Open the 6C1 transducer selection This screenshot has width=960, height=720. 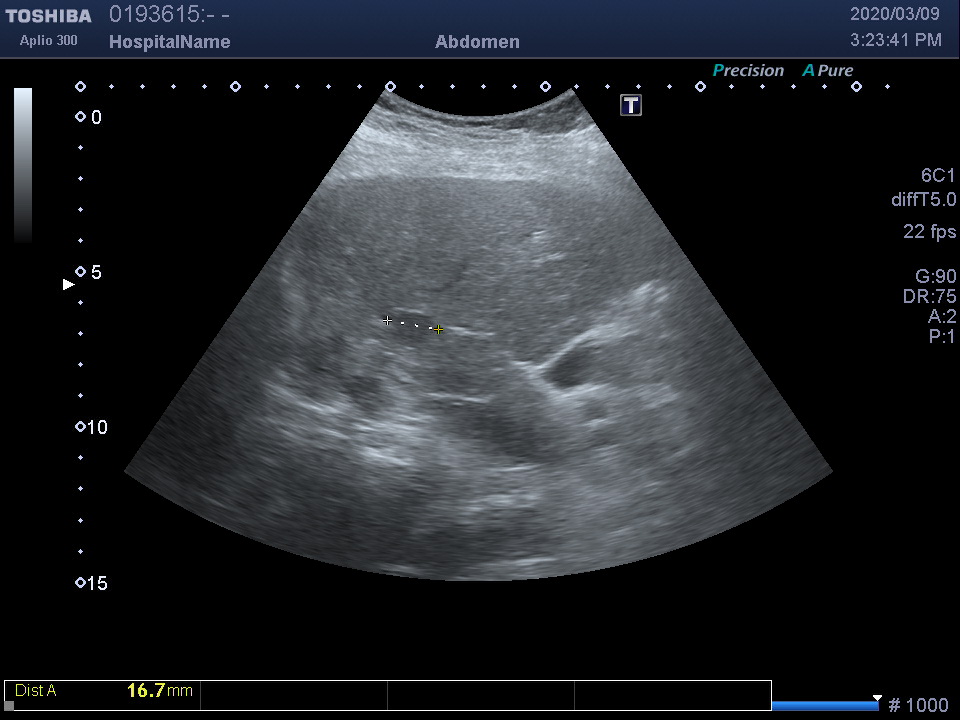tap(938, 175)
